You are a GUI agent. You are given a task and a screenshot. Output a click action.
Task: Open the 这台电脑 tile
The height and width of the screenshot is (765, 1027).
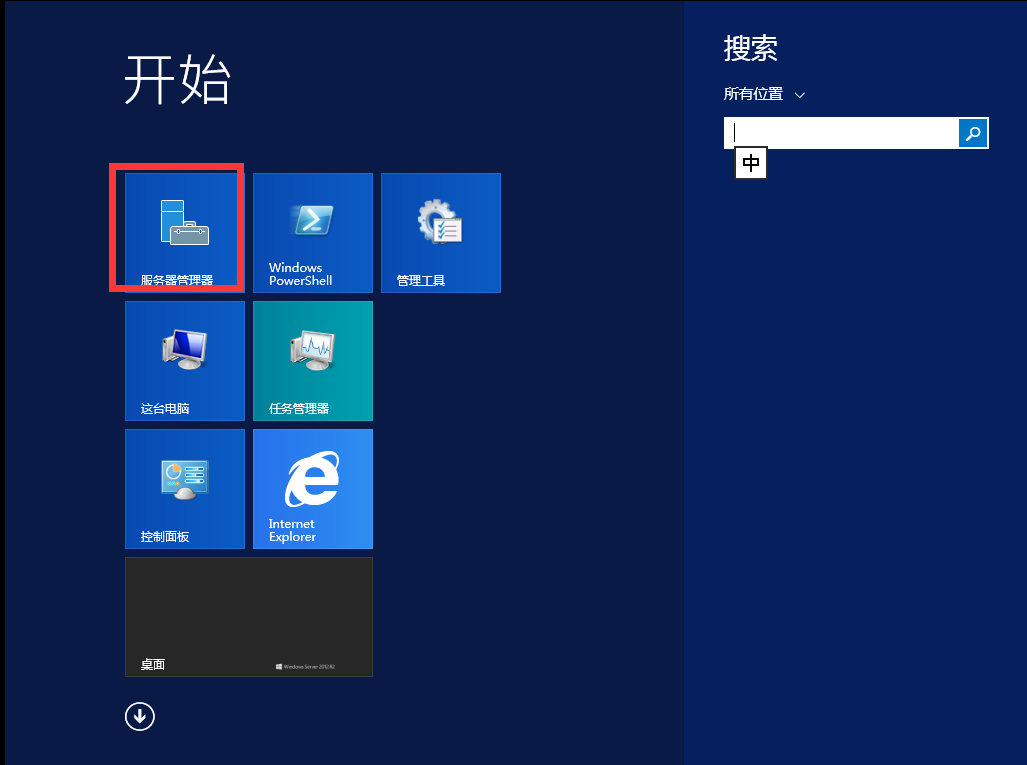(185, 361)
